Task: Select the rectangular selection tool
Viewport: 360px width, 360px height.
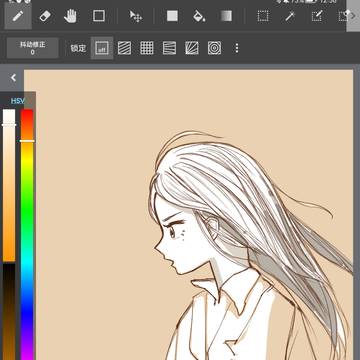Action: pos(263,16)
